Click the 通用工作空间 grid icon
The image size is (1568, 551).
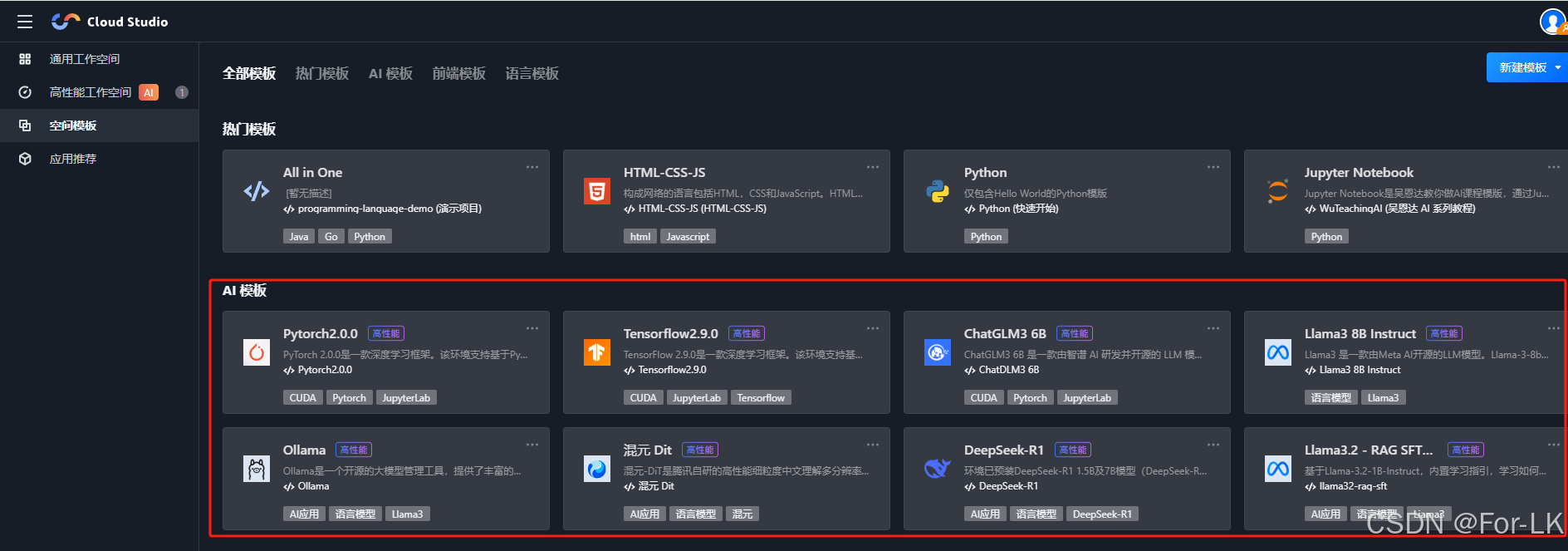[25, 59]
